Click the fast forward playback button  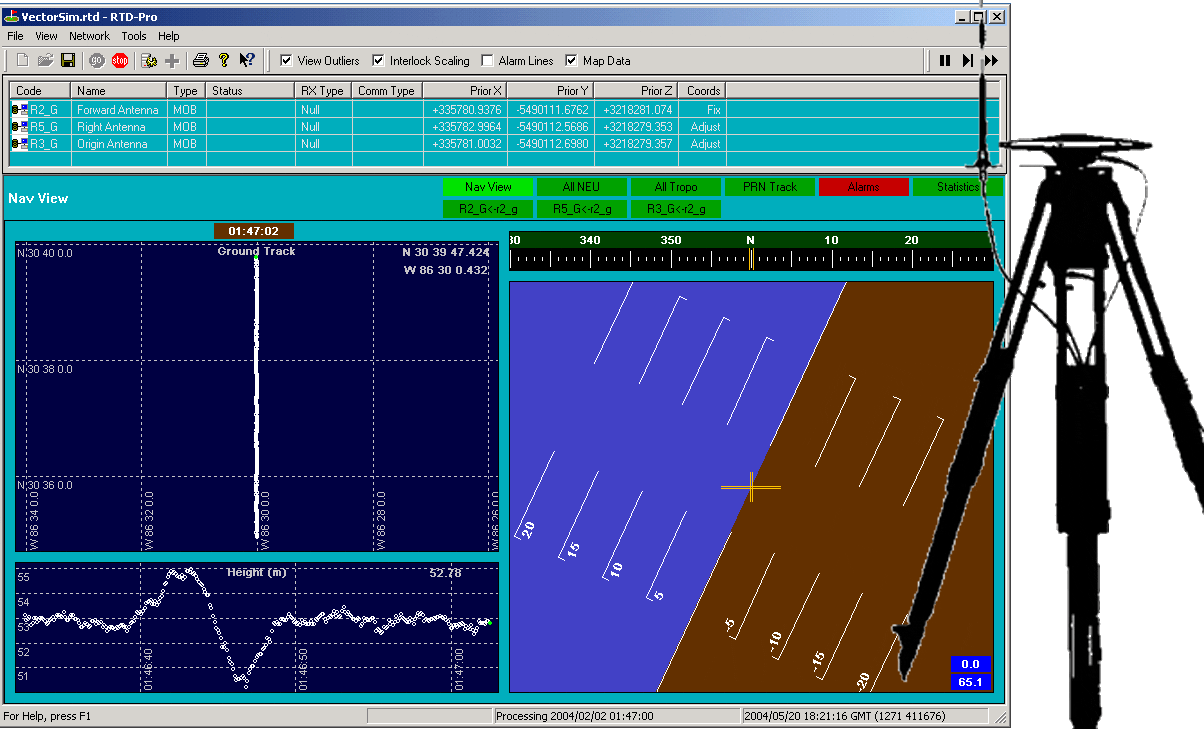tap(991, 61)
